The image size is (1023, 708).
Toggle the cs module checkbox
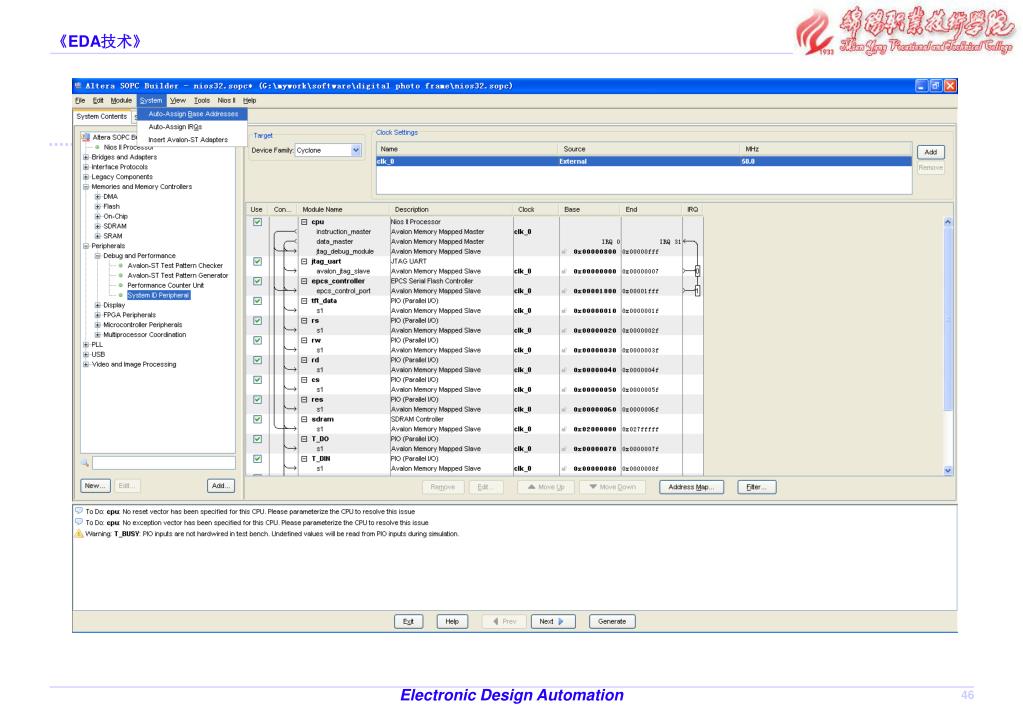[x=258, y=380]
